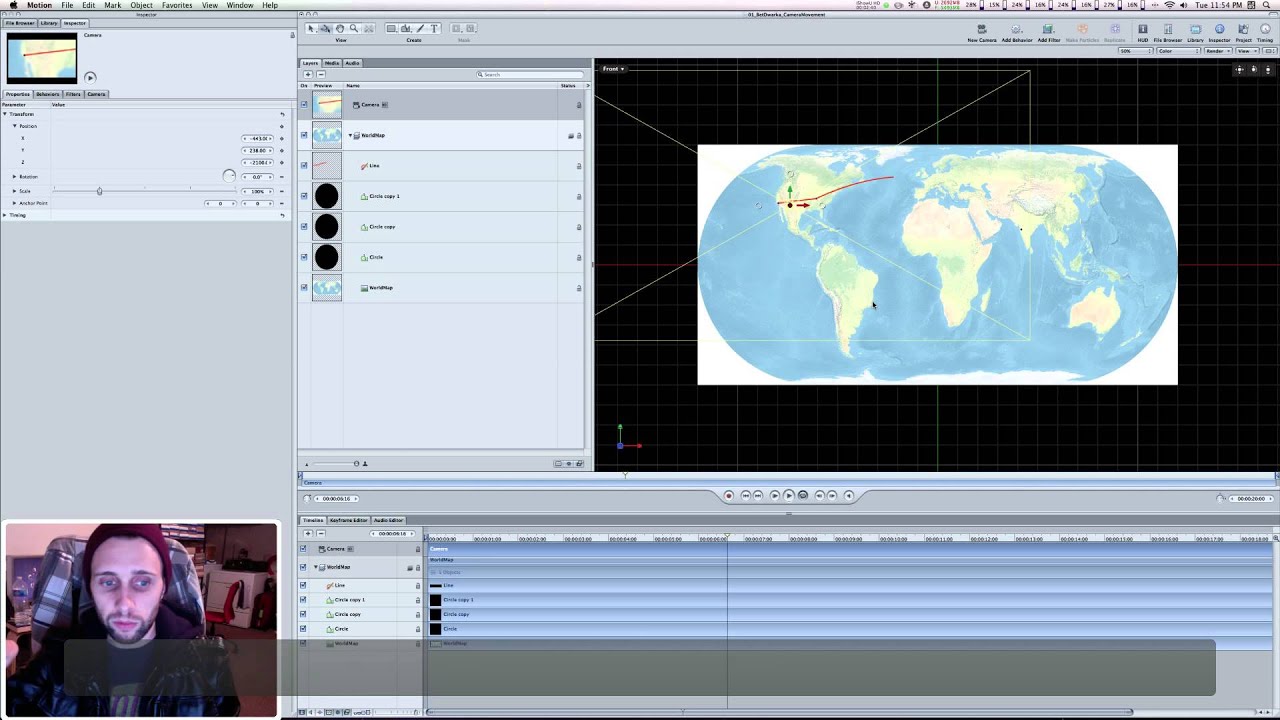This screenshot has width=1280, height=720.
Task: Click the Inspector toolbar icon
Action: click(1219, 33)
